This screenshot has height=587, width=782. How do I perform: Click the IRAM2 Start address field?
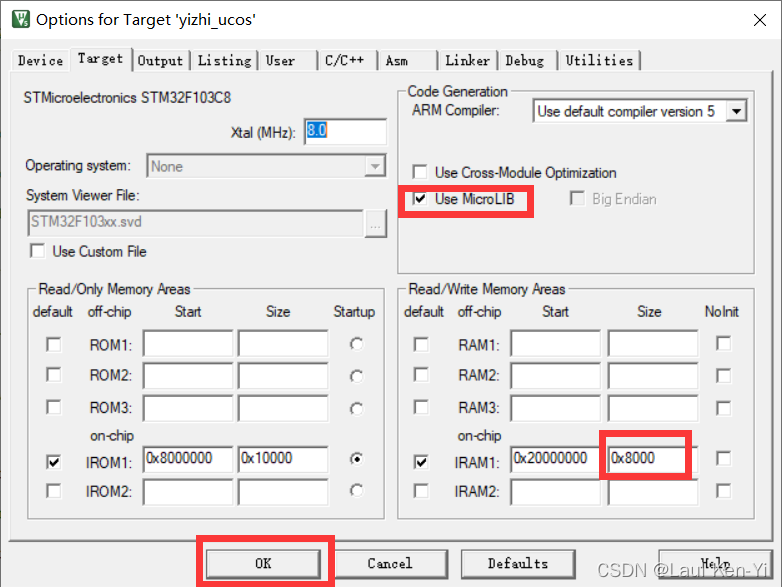(x=556, y=492)
